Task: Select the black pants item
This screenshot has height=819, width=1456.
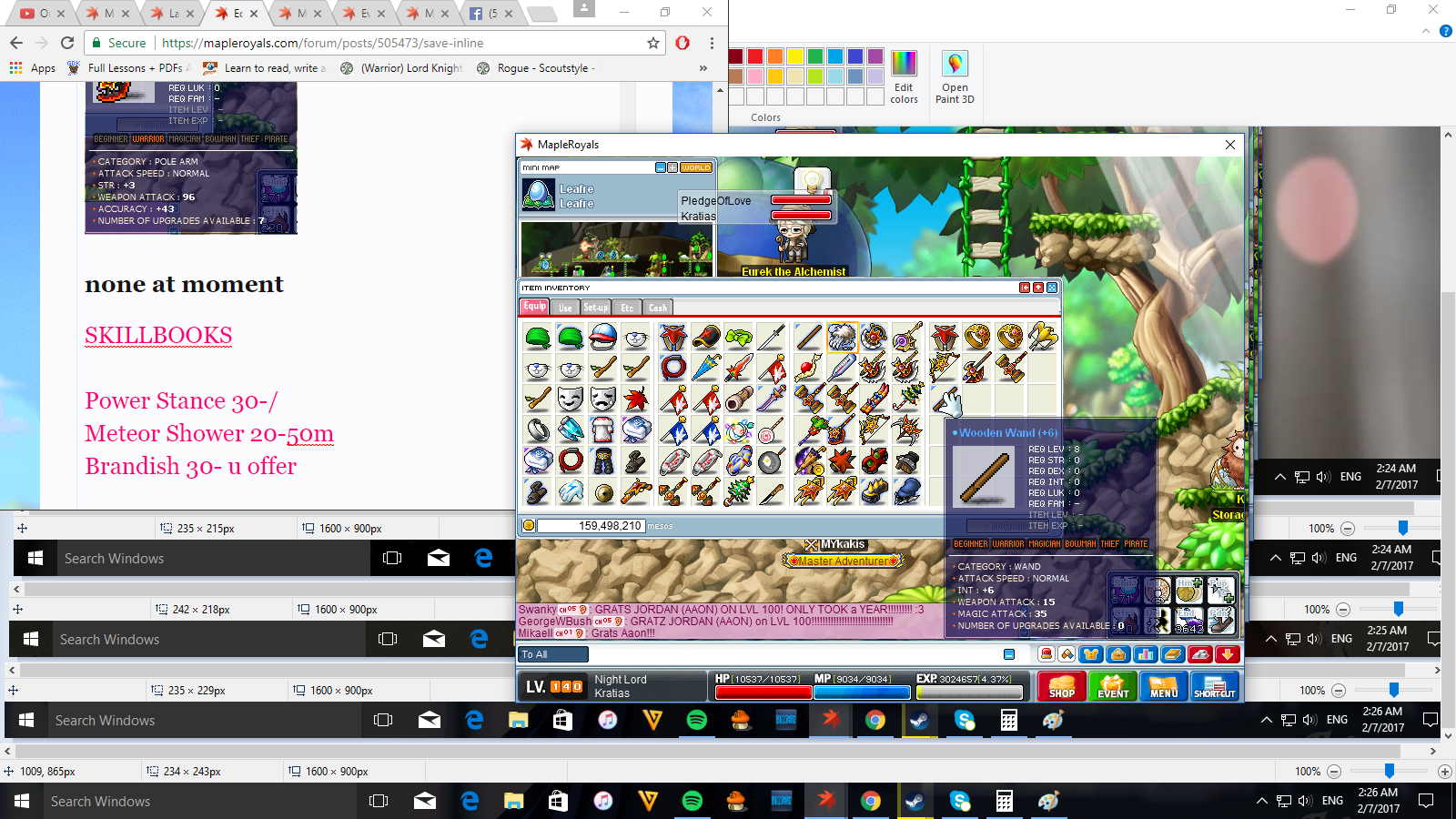Action: (602, 460)
